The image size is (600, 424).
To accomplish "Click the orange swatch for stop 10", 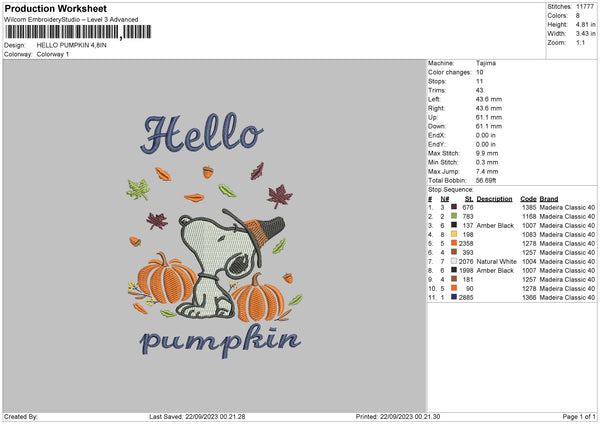I will coord(454,288).
